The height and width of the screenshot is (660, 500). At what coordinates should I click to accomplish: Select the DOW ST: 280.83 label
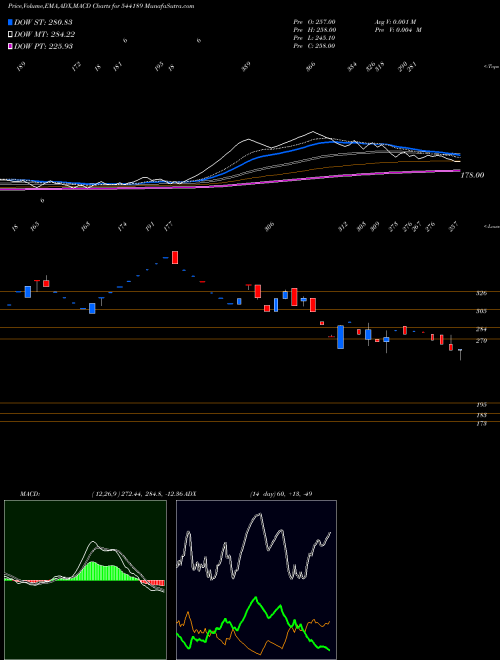[43, 22]
